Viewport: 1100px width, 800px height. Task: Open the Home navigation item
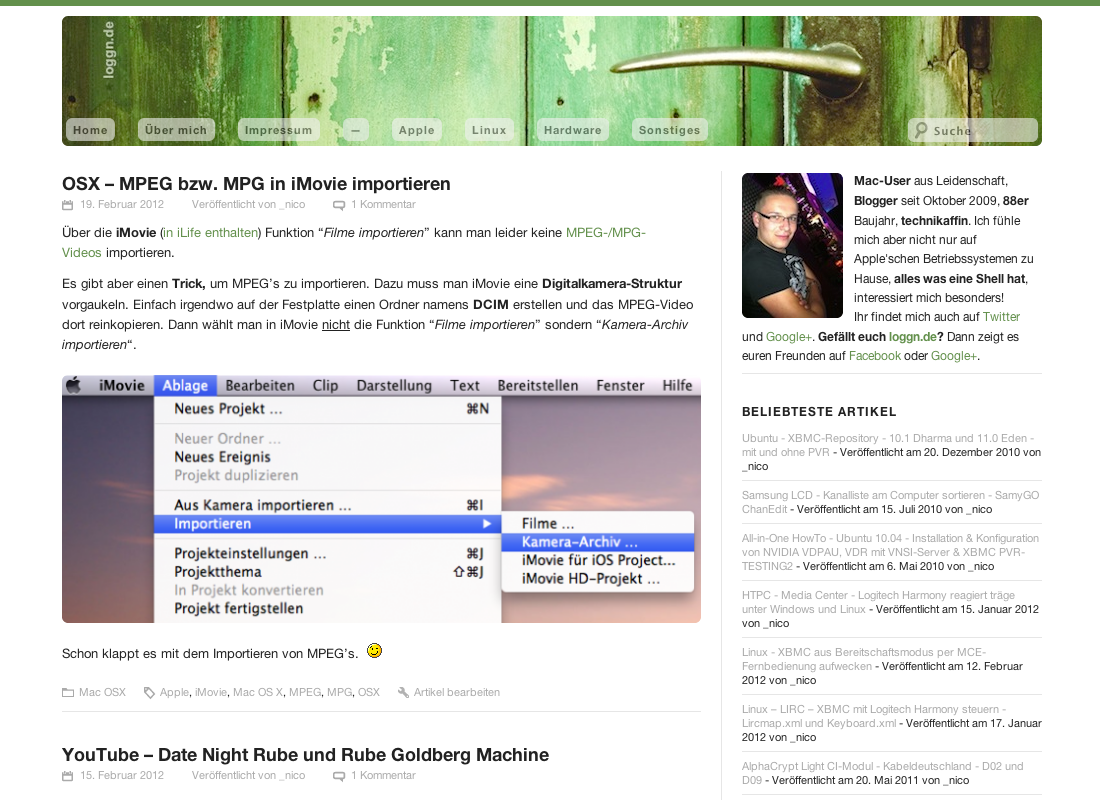(90, 130)
